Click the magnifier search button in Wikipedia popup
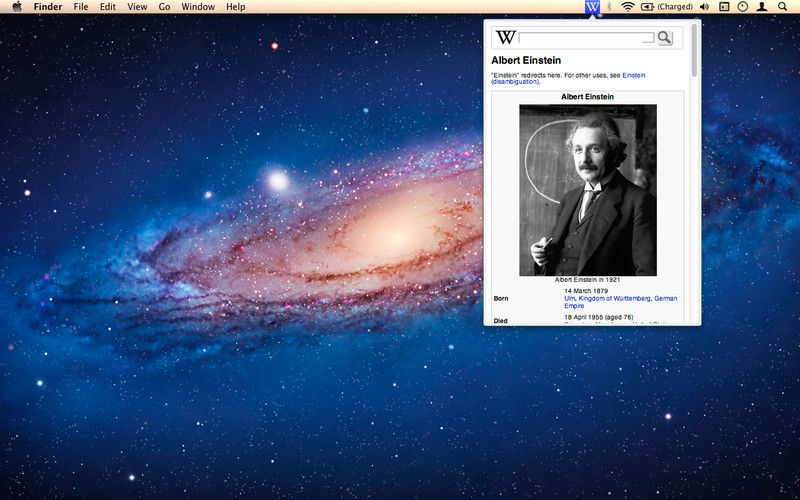The width and height of the screenshot is (800, 500). tap(664, 37)
